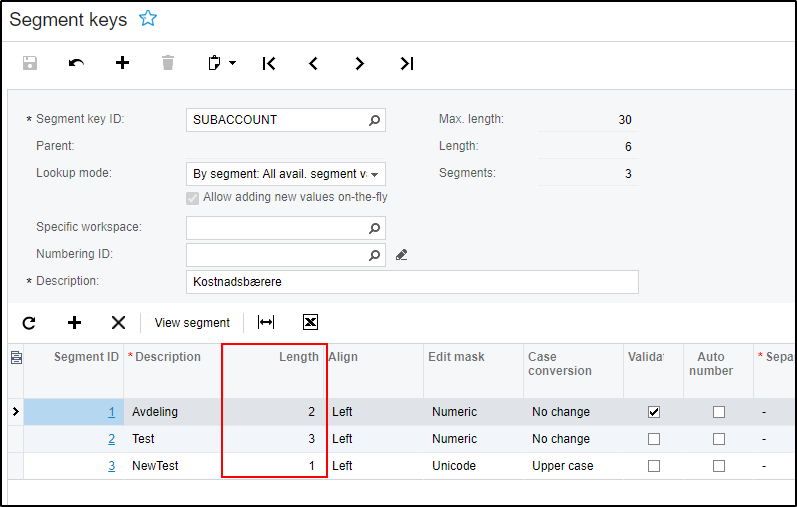Enable Validate checkbox for Test row

[x=654, y=439]
